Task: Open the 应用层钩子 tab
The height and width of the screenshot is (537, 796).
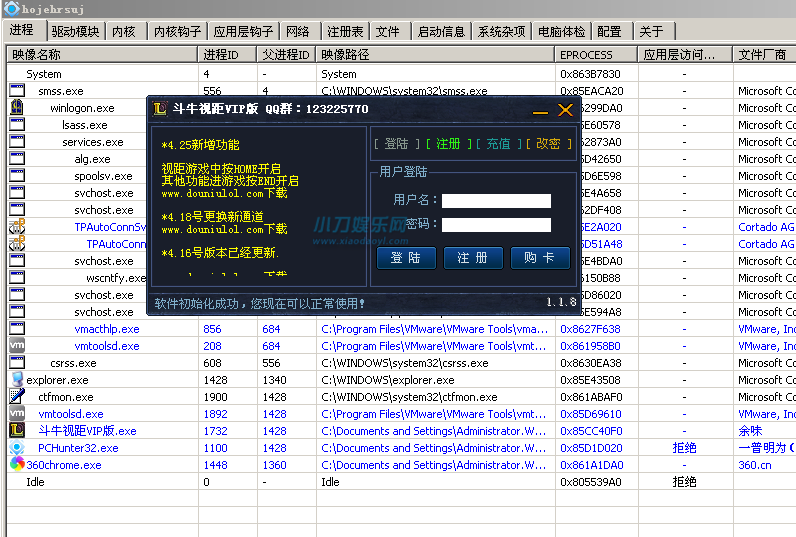Action: coord(243,31)
